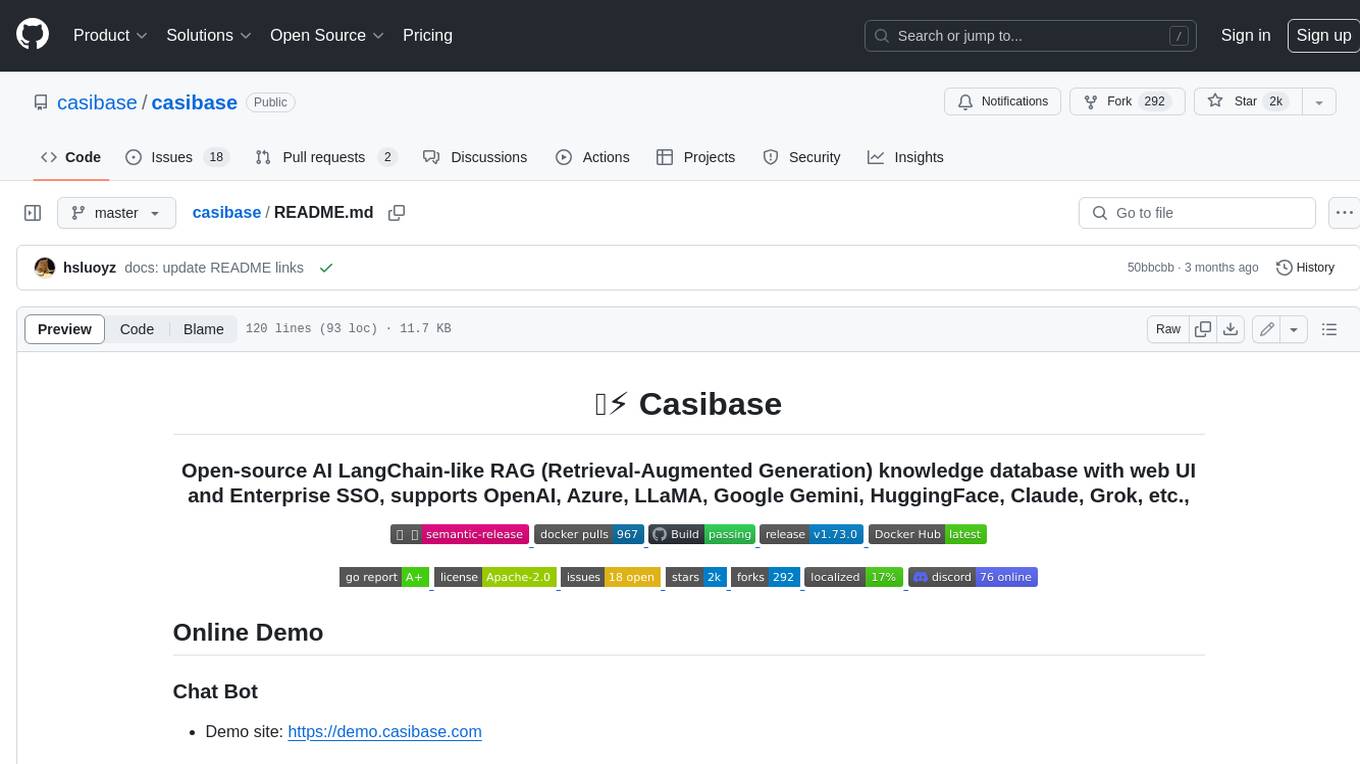
Task: Click Docker Hub latest badge
Action: [x=927, y=534]
